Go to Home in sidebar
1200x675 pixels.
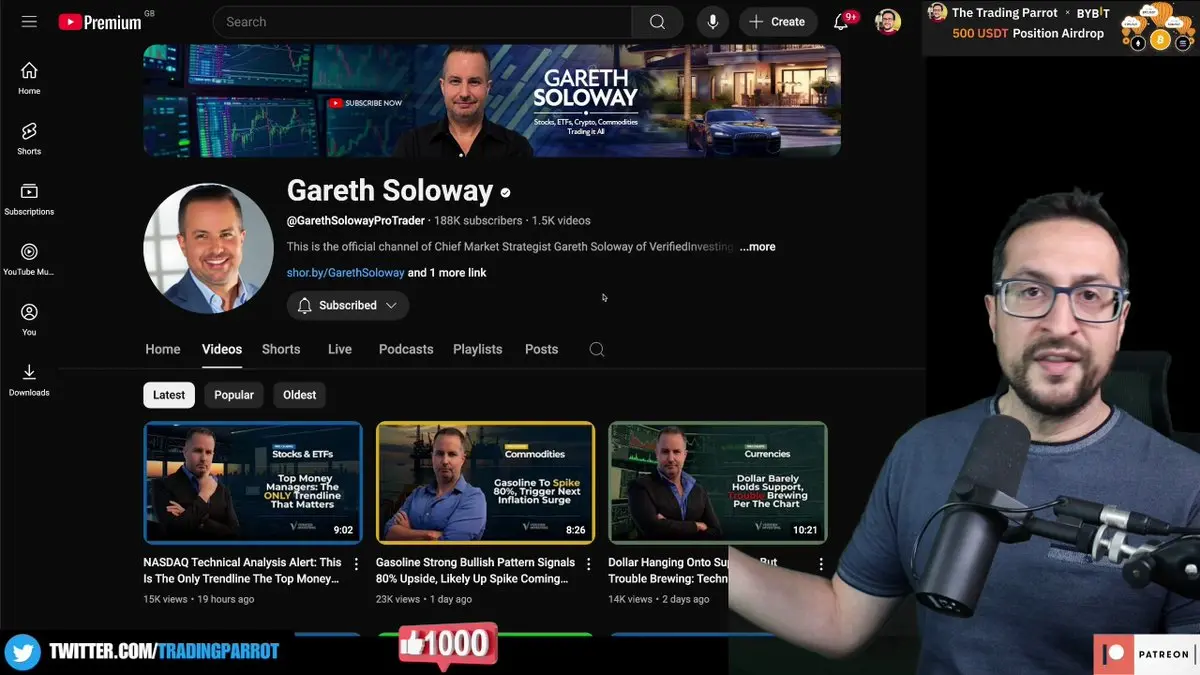[29, 78]
